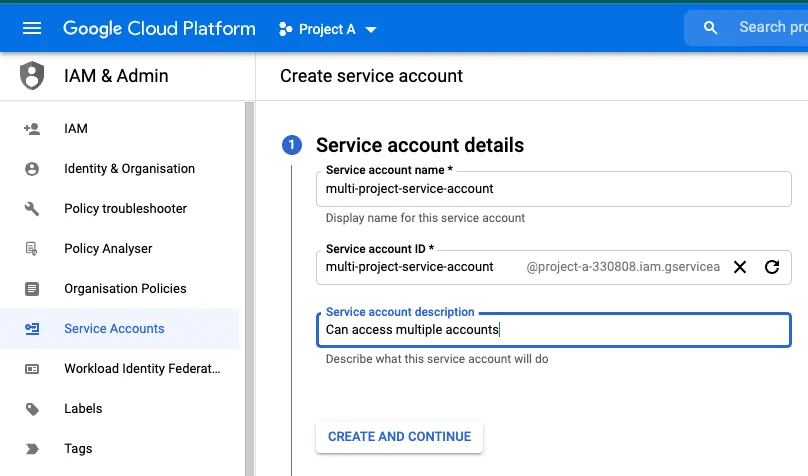
Task: Open Organisation Policies
Action: (x=120, y=289)
